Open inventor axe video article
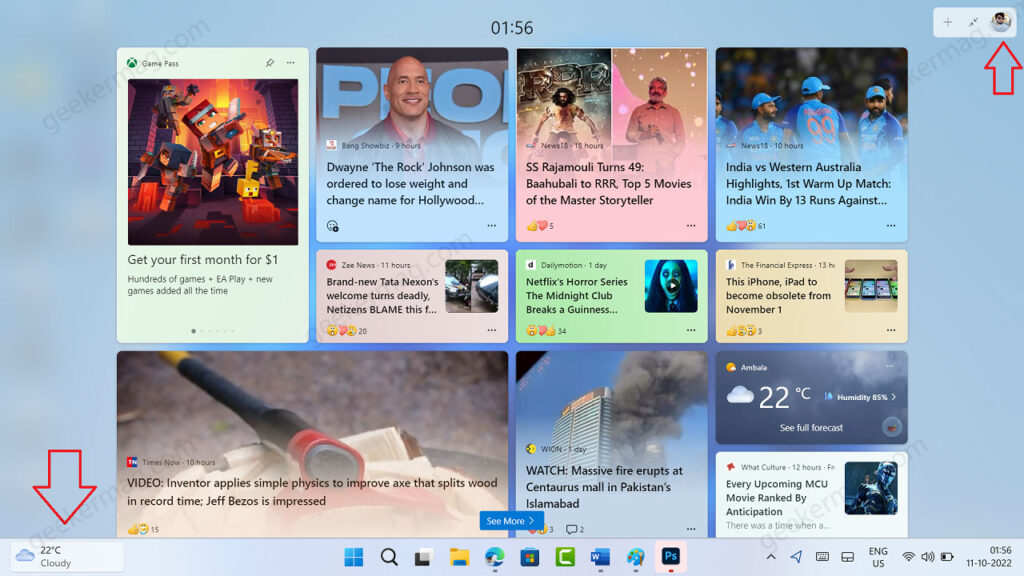 tap(312, 492)
